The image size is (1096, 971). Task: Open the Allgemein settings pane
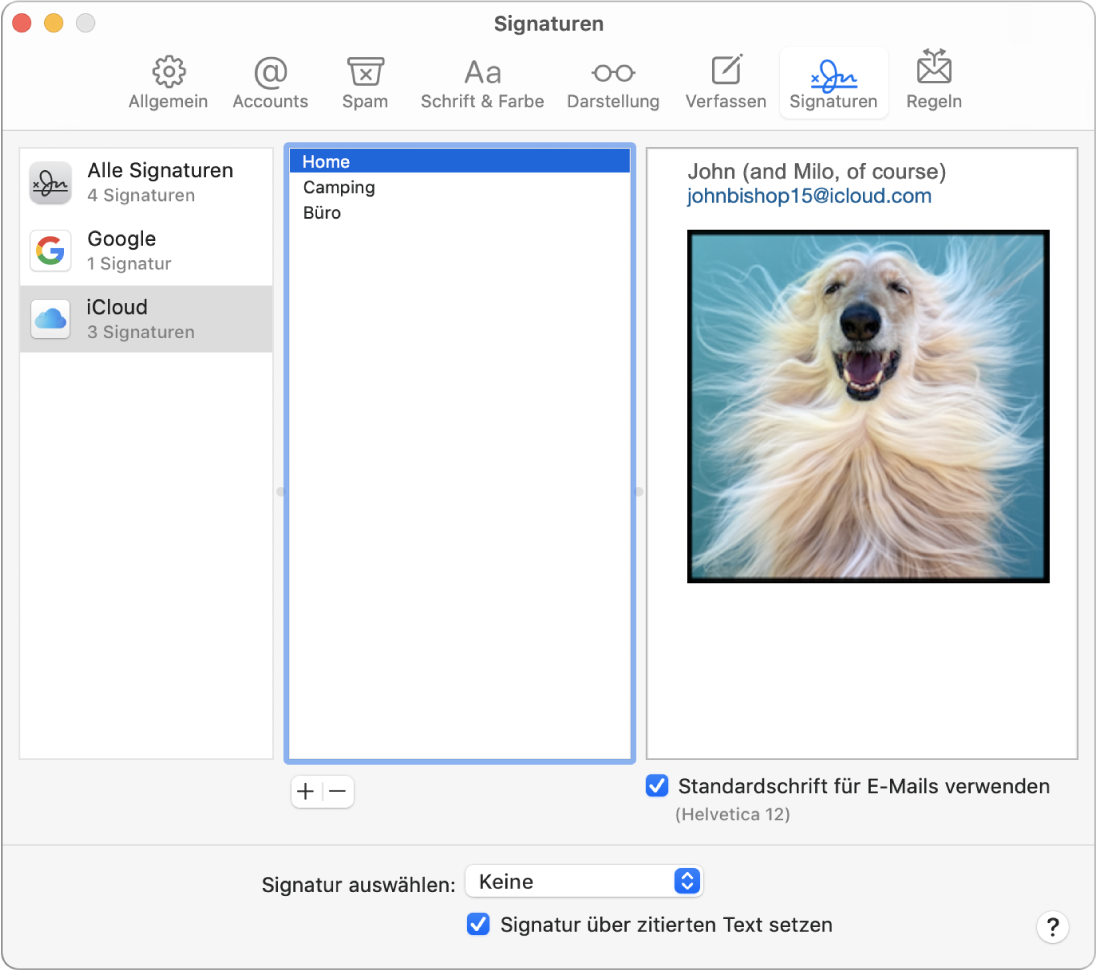coord(168,82)
